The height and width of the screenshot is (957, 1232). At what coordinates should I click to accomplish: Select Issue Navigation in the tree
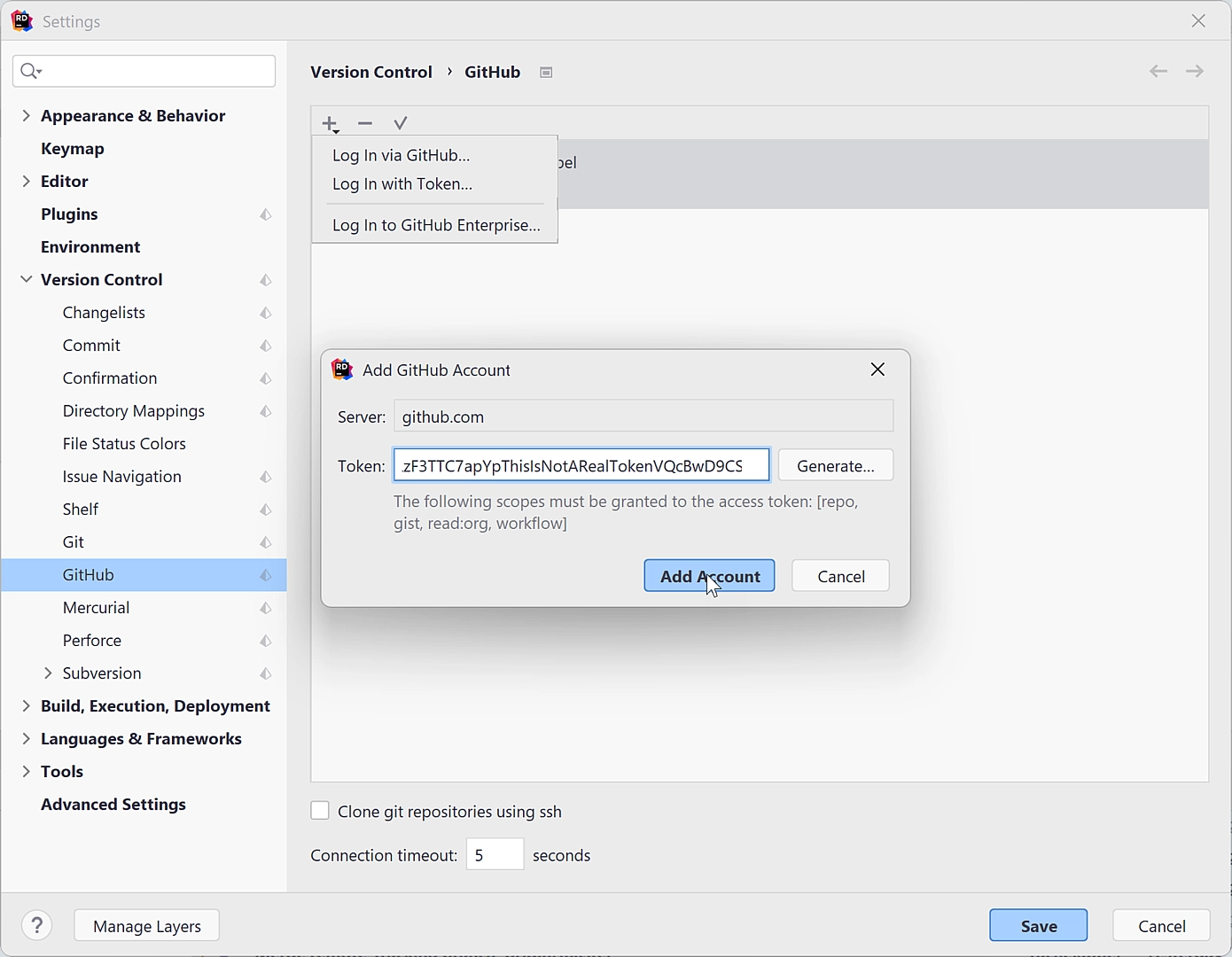coord(122,477)
